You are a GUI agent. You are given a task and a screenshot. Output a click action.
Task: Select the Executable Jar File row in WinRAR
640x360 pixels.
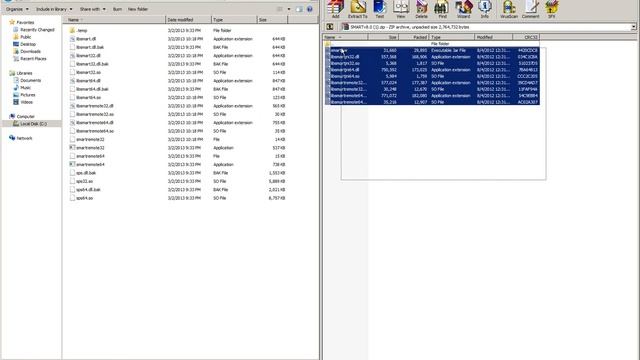coord(432,50)
